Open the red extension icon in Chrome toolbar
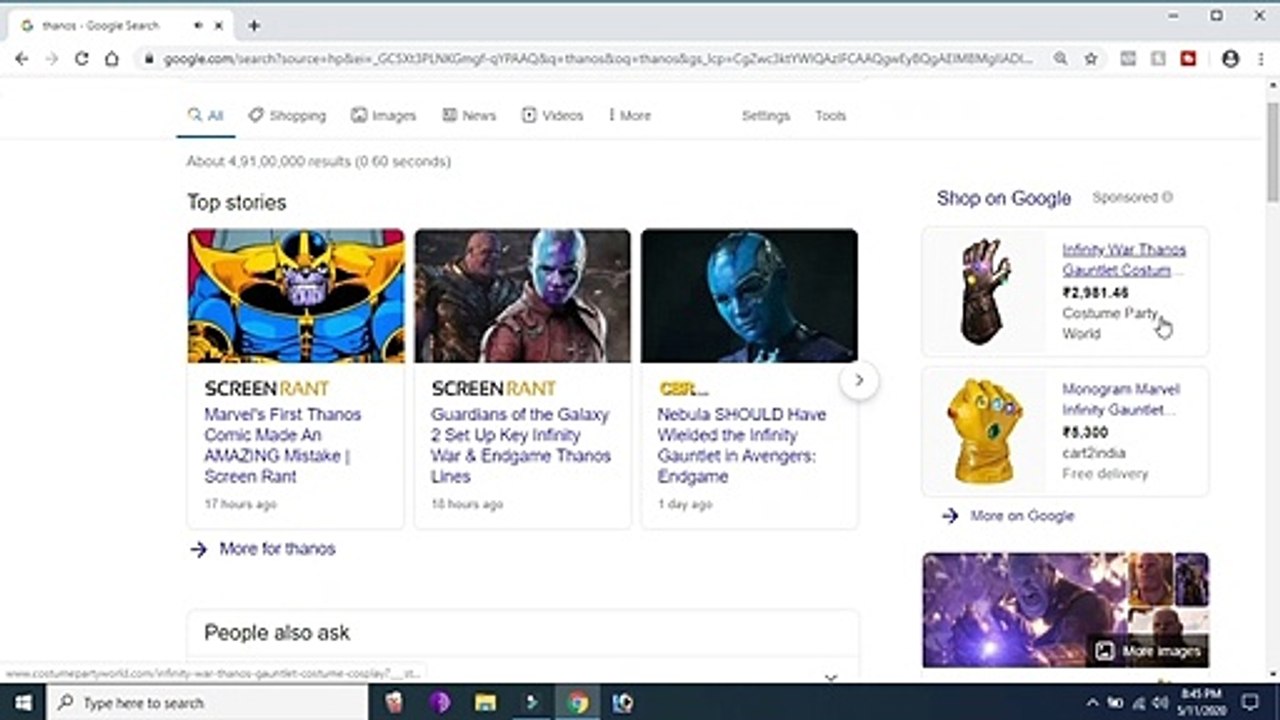This screenshot has height=720, width=1280. pyautogui.click(x=1188, y=59)
